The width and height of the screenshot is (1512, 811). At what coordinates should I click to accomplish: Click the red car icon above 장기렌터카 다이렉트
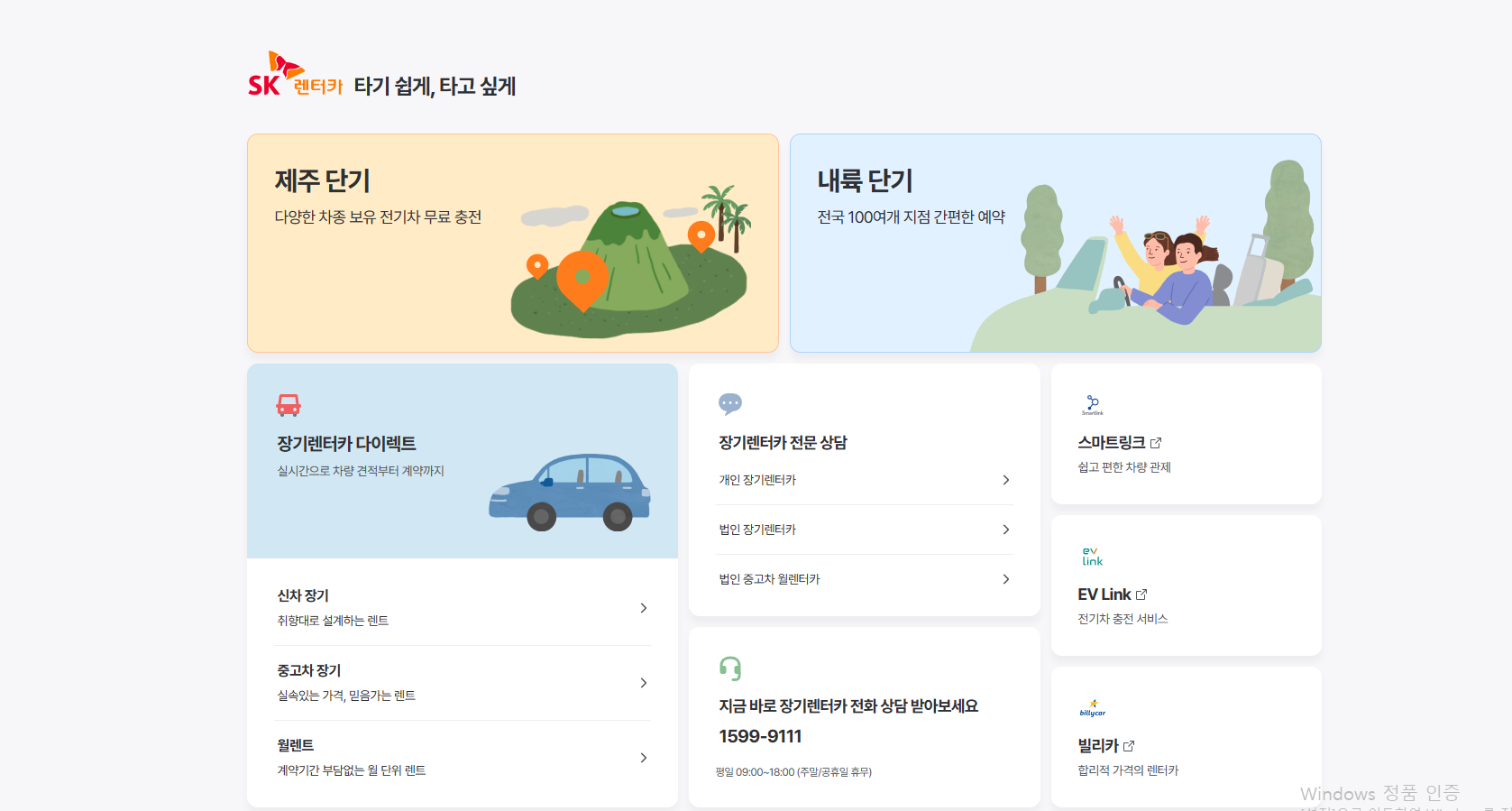coord(289,405)
